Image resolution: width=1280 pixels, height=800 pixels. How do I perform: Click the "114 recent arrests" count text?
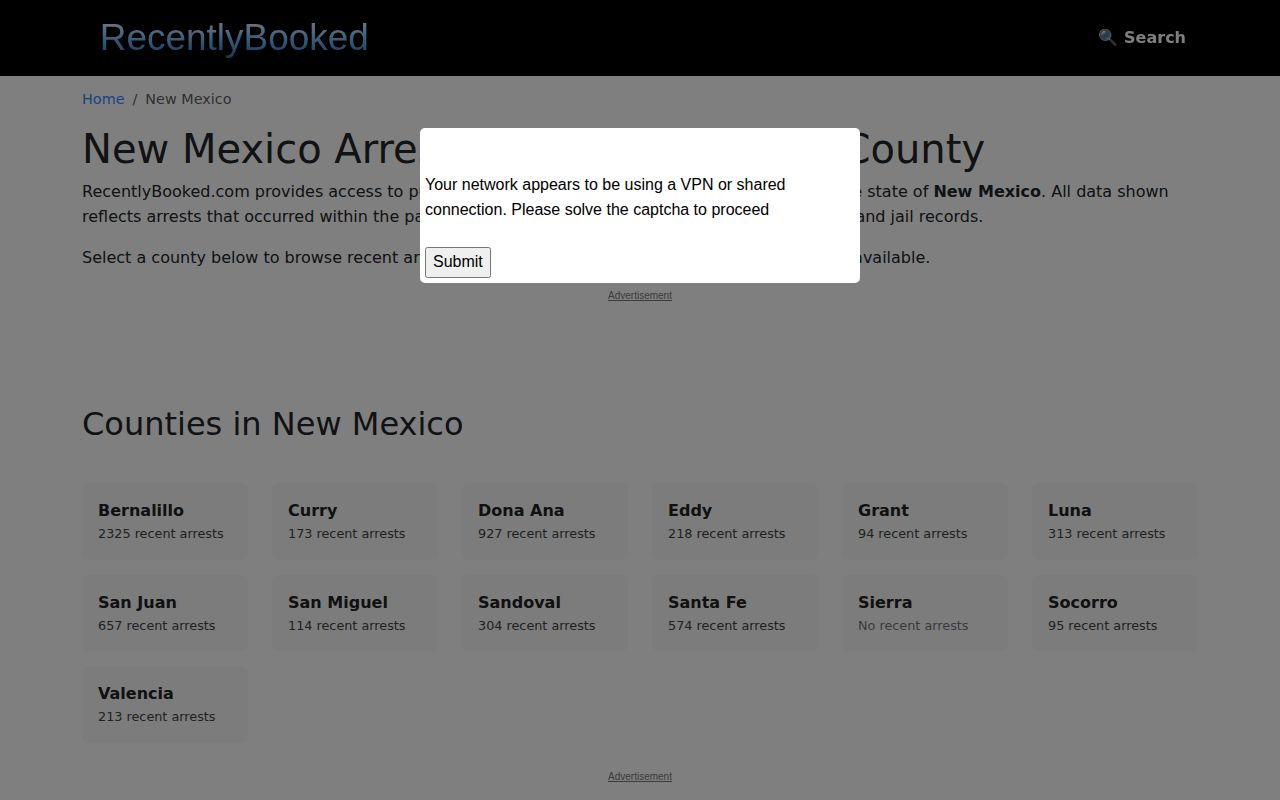pos(346,626)
